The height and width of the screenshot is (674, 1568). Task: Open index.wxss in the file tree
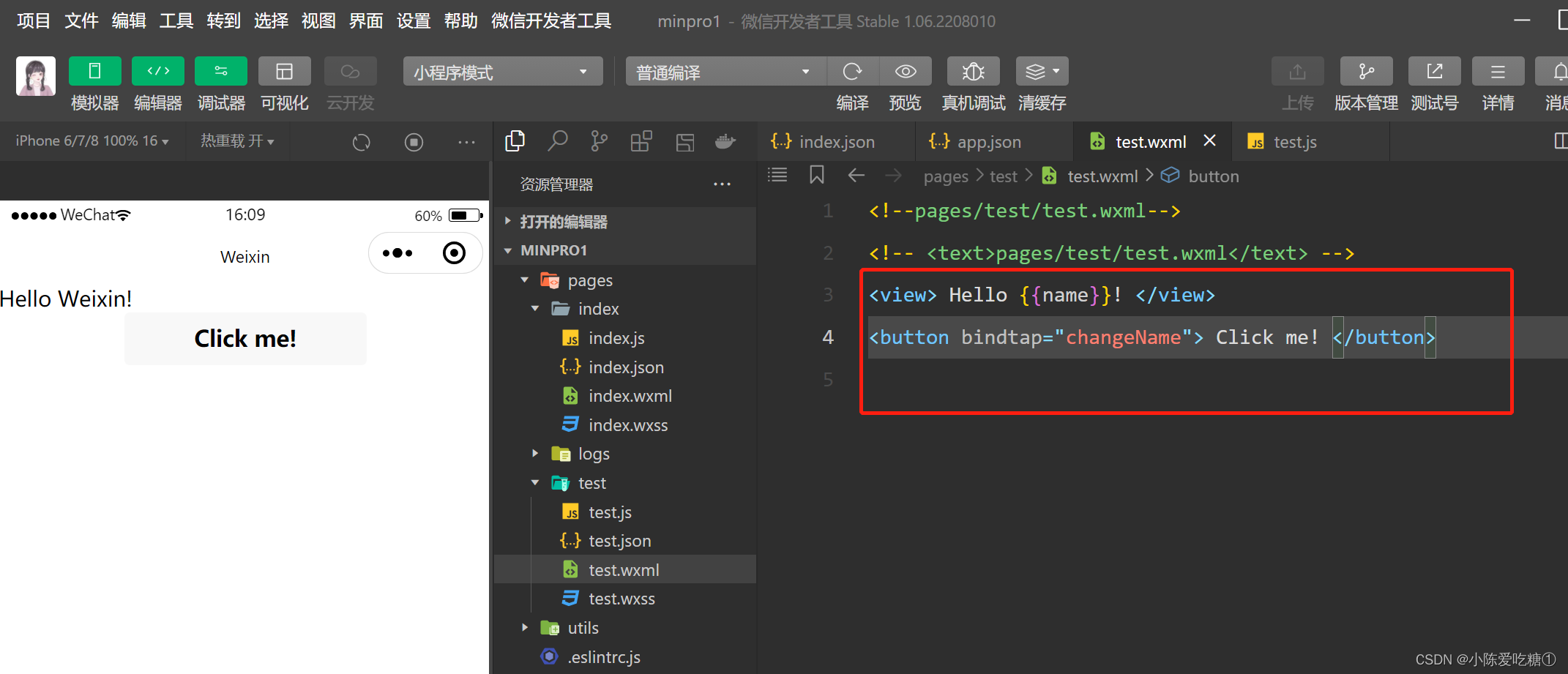(625, 425)
